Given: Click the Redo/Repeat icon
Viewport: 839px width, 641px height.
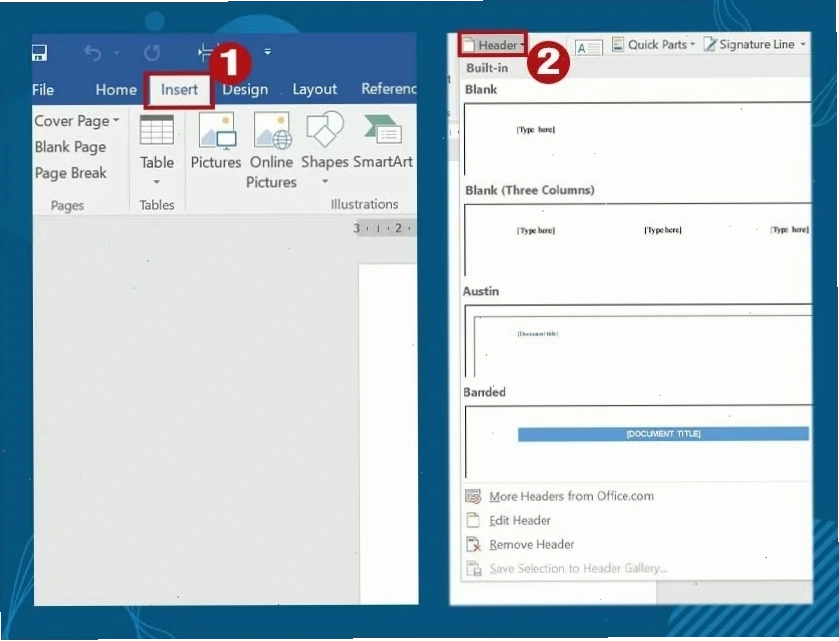Looking at the screenshot, I should coord(152,52).
